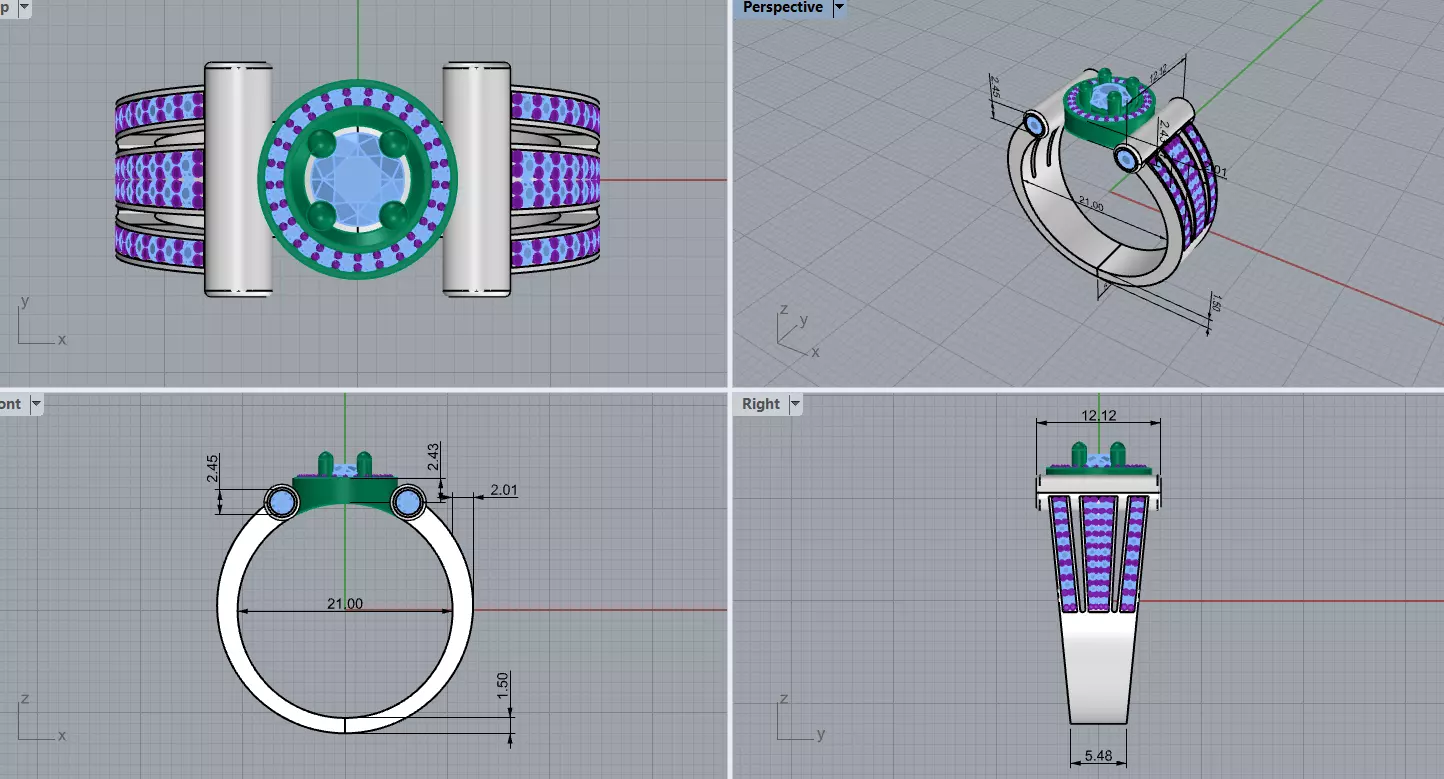Select the 5.48 dimension in Right view
The height and width of the screenshot is (779, 1444).
coord(1098,758)
